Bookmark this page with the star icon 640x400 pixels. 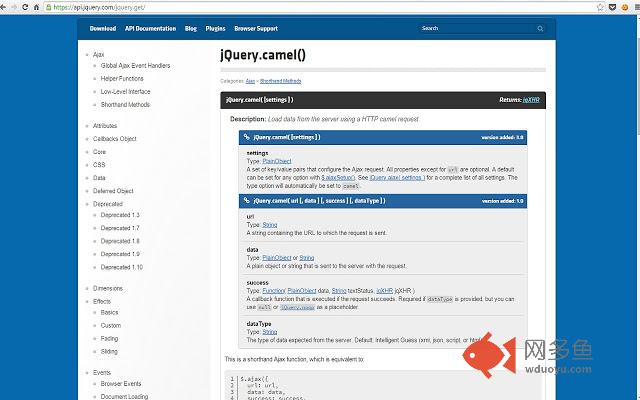(x=600, y=7)
